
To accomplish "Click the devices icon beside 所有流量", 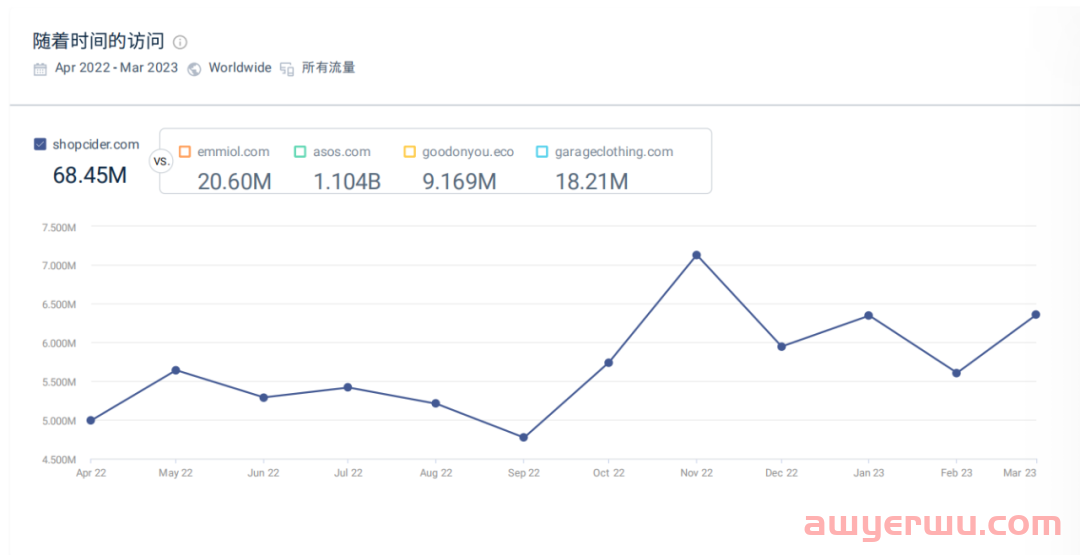I will point(287,69).
